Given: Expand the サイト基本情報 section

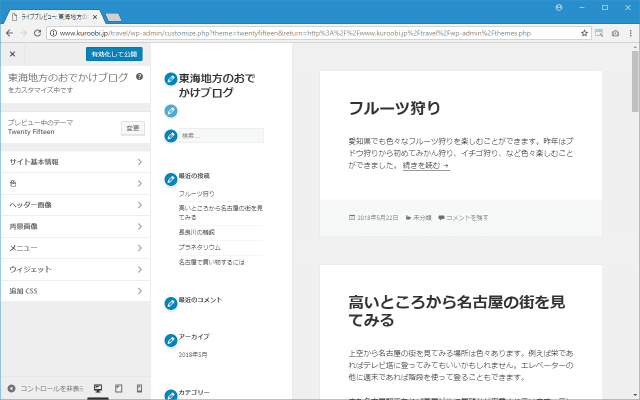Looking at the screenshot, I should 75,162.
